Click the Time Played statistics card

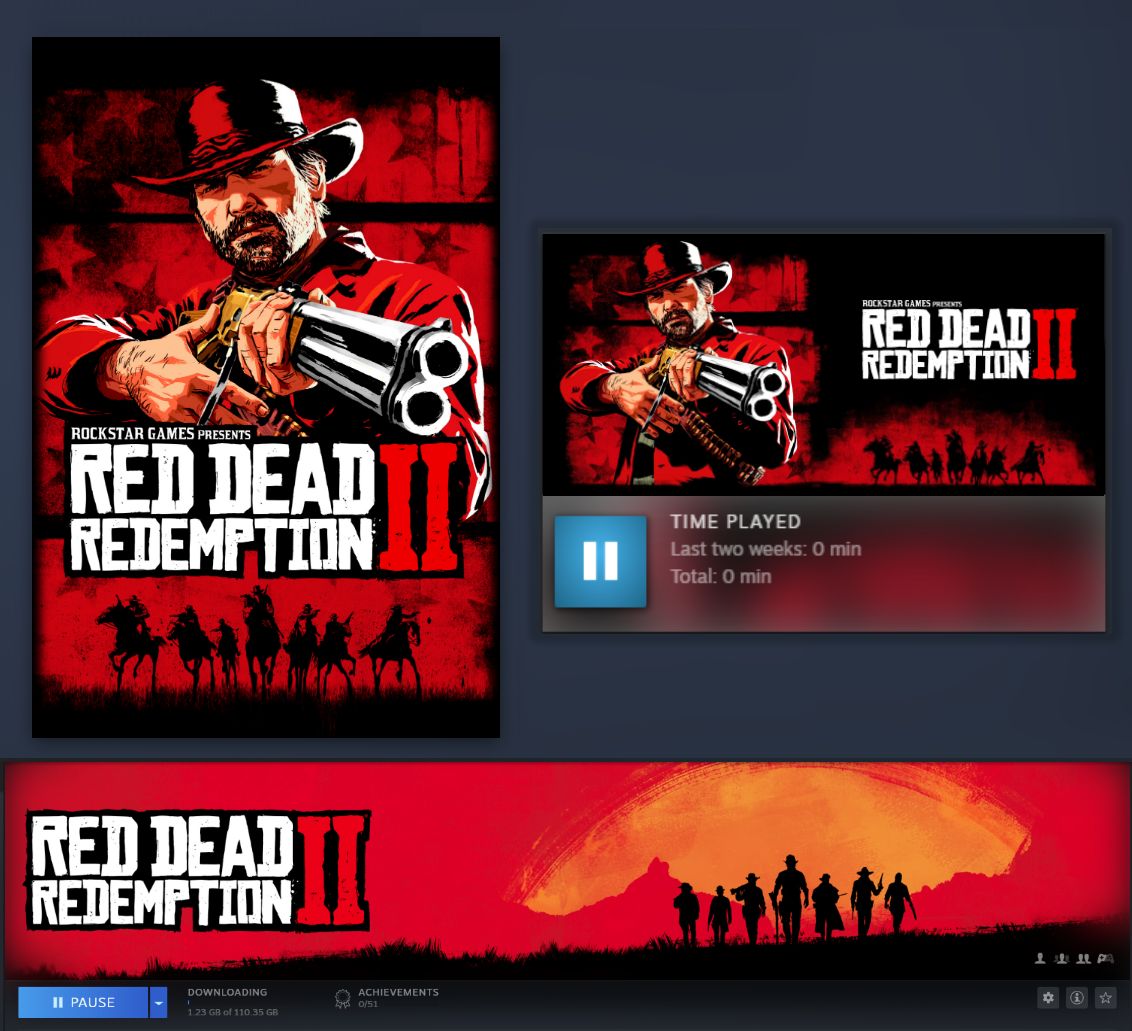823,562
